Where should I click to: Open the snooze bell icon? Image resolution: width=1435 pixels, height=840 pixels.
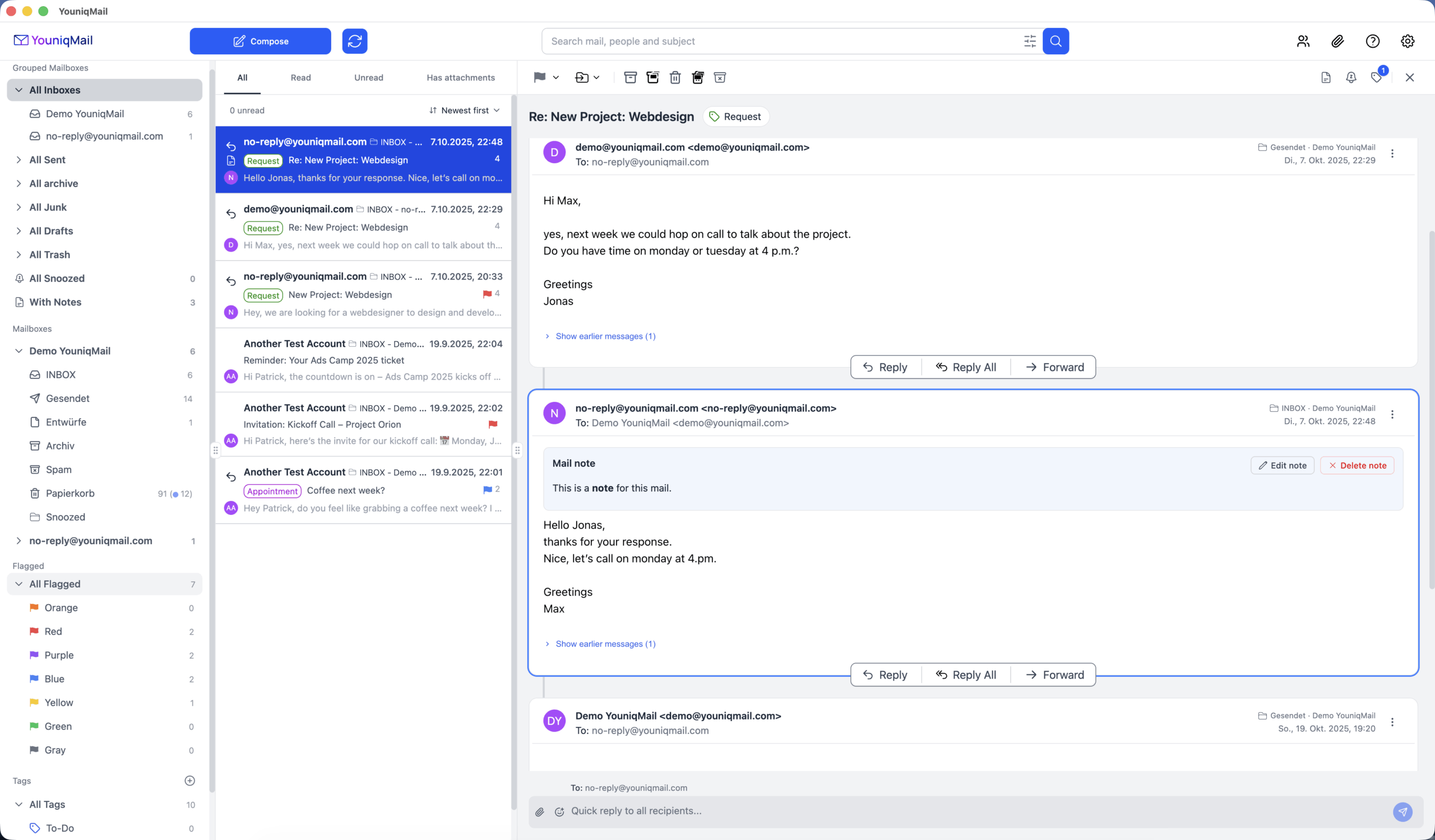[1351, 77]
